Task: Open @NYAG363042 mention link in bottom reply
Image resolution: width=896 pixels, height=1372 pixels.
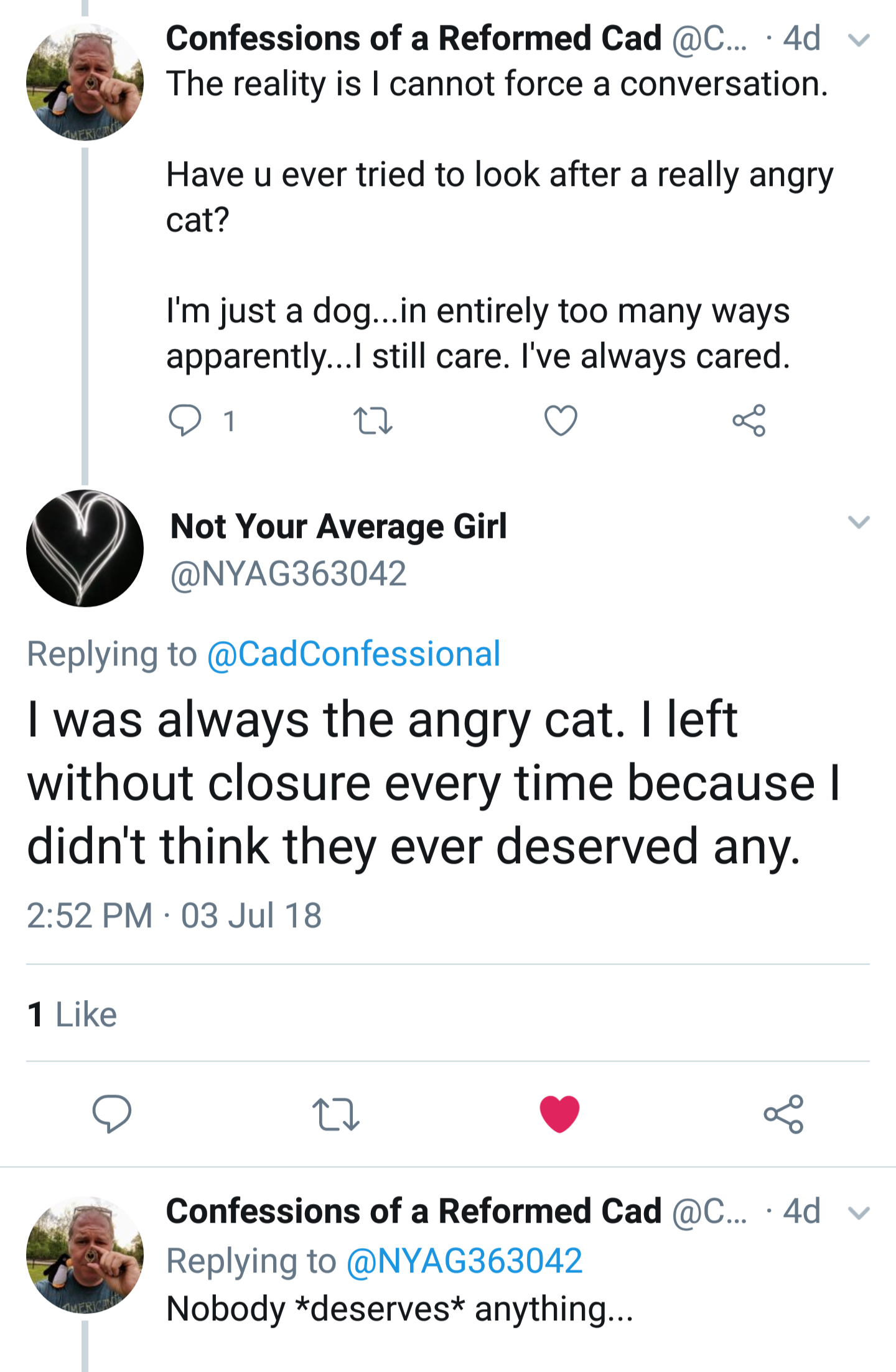Action: tap(464, 1261)
